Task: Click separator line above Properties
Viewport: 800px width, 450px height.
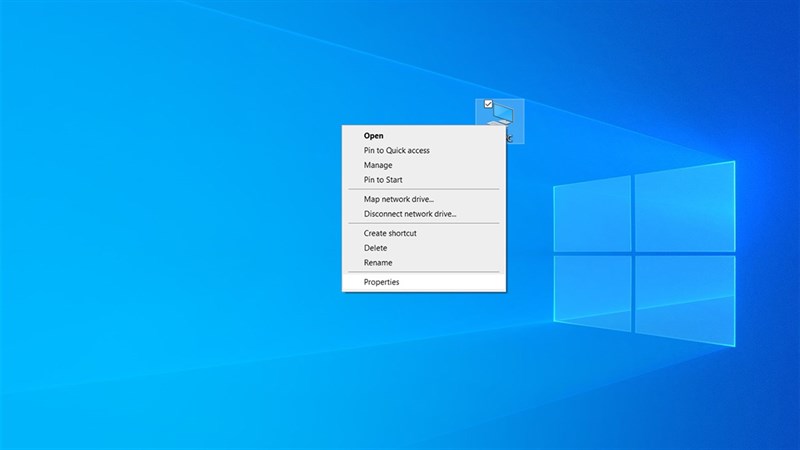Action: coord(423,272)
